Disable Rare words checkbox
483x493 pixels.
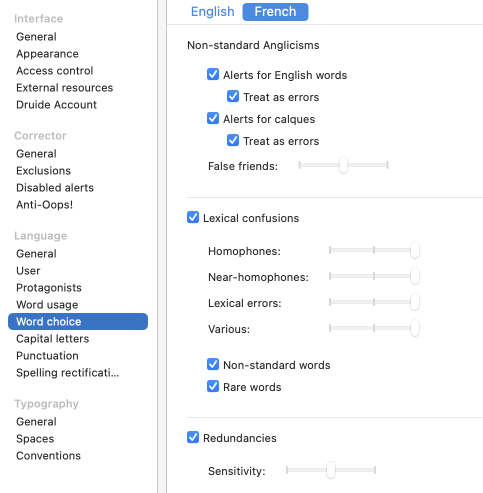213,386
